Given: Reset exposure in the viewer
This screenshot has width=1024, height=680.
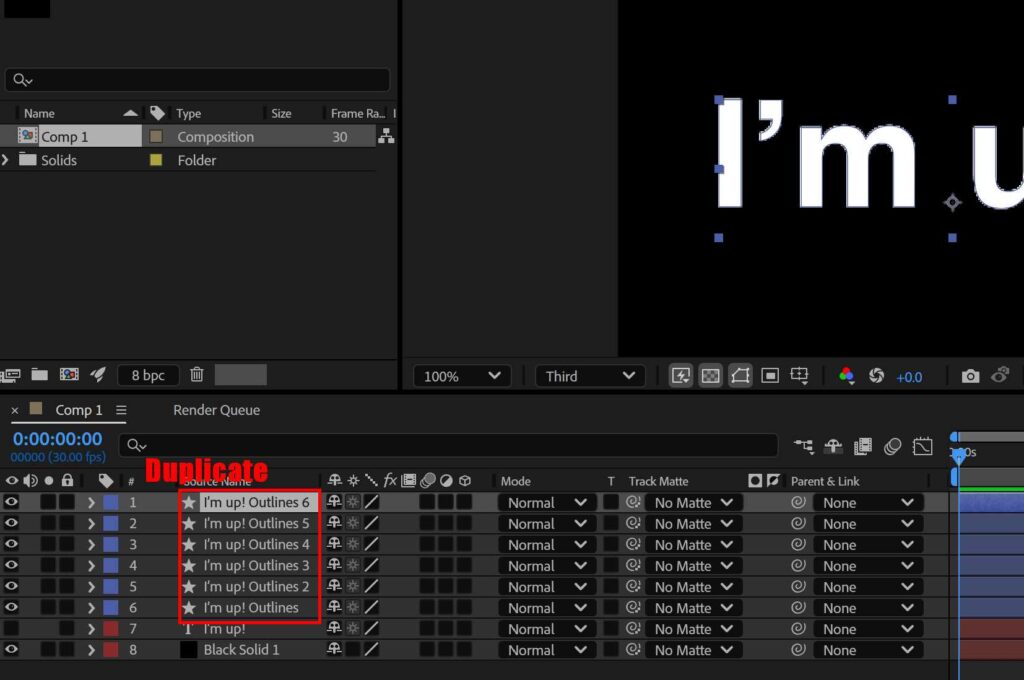Looking at the screenshot, I should [x=876, y=376].
